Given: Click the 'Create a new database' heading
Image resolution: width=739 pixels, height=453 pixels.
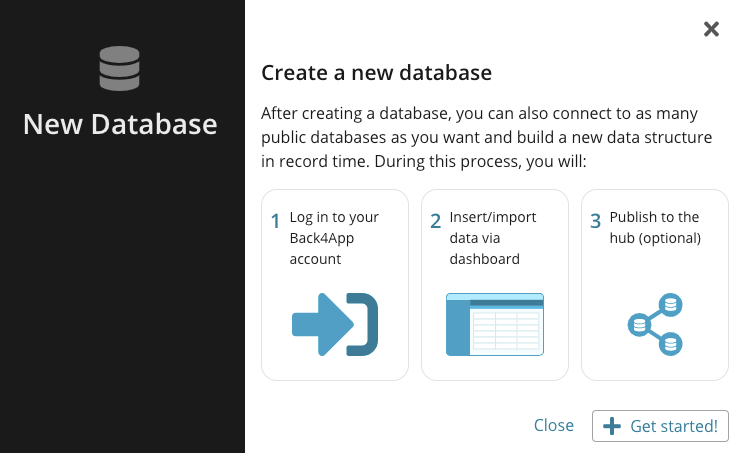Looking at the screenshot, I should click(x=377, y=73).
